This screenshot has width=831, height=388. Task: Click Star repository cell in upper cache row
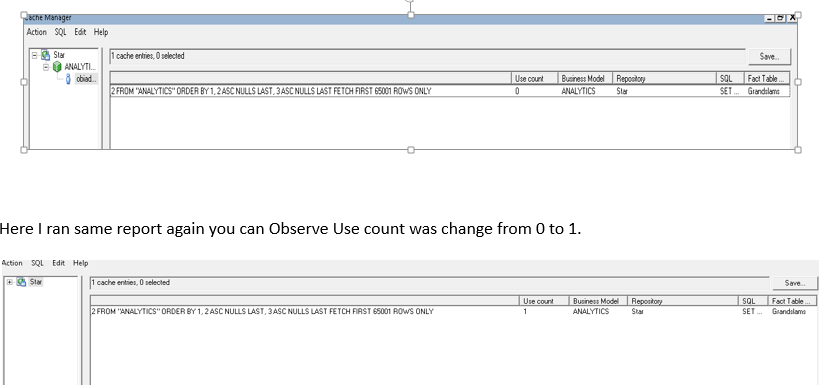coord(622,91)
